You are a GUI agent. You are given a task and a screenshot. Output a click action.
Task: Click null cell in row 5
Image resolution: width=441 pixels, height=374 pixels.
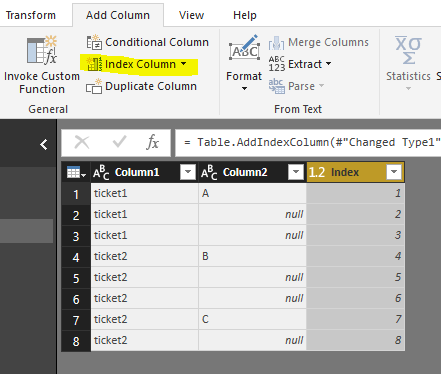pos(252,277)
